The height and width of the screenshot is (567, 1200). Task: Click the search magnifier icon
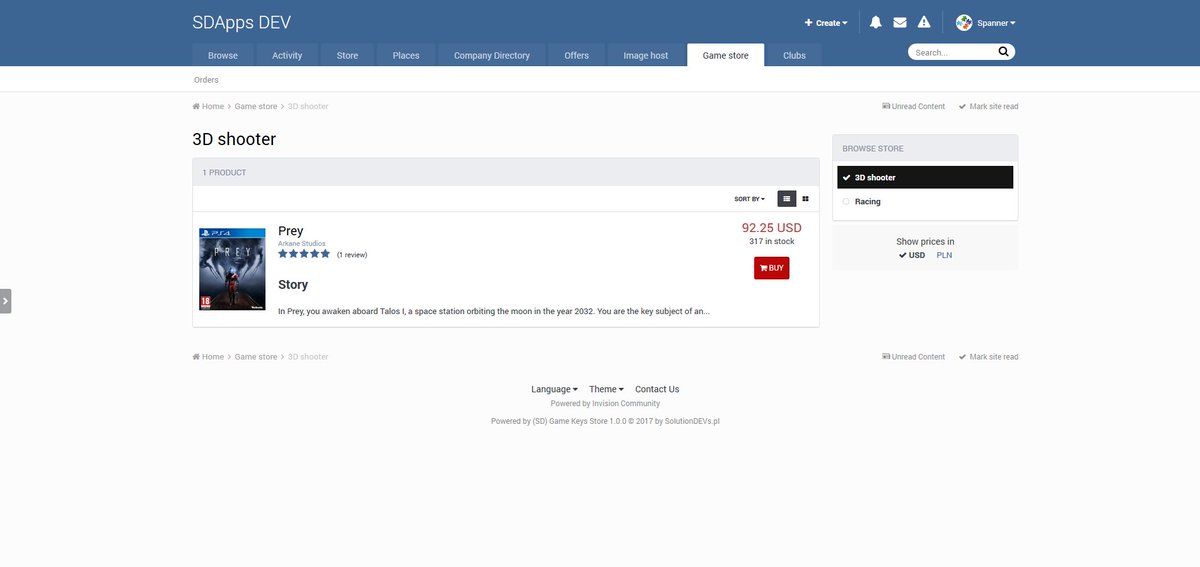pos(1003,52)
